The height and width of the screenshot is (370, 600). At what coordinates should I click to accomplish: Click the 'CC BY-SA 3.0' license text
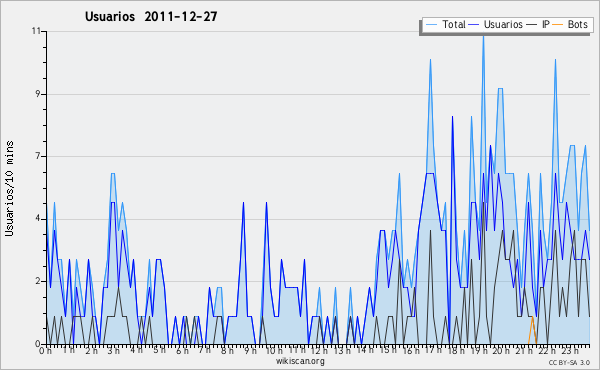point(569,362)
